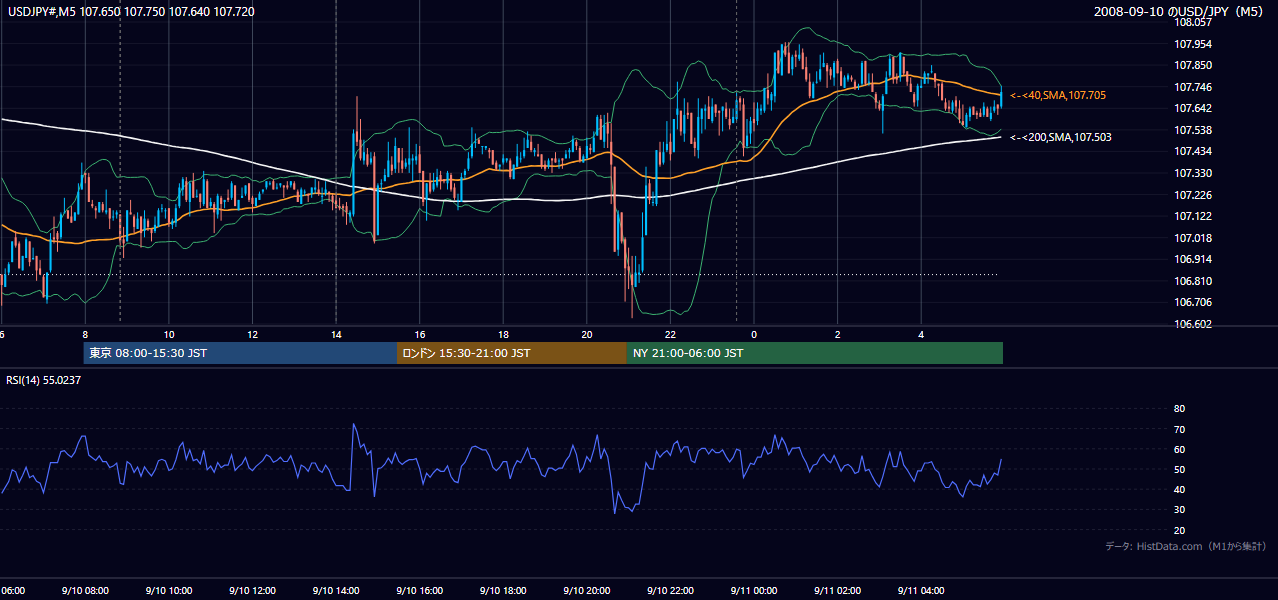Click the 200 SMA 107.503 label

[x=1060, y=137]
